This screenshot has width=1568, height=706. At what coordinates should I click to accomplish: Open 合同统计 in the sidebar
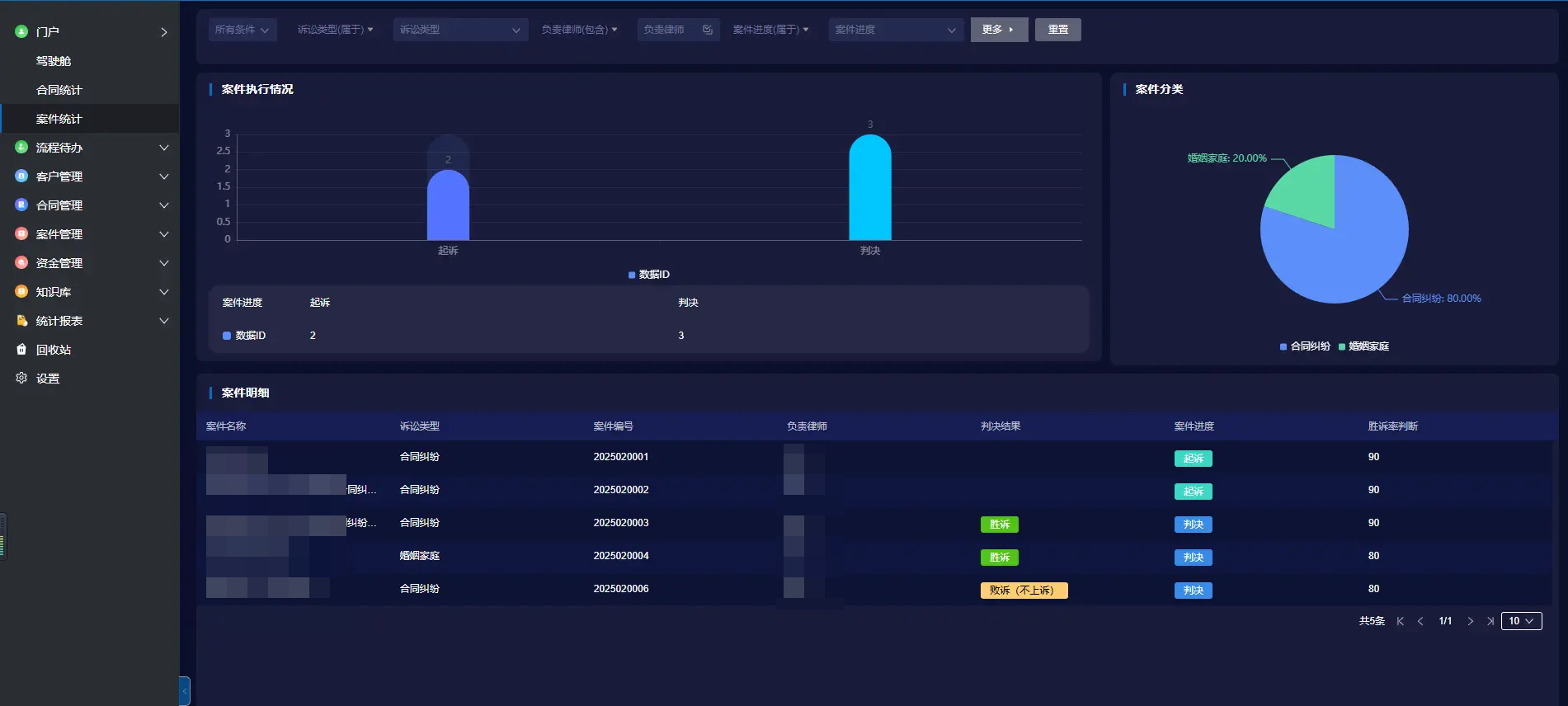point(59,90)
